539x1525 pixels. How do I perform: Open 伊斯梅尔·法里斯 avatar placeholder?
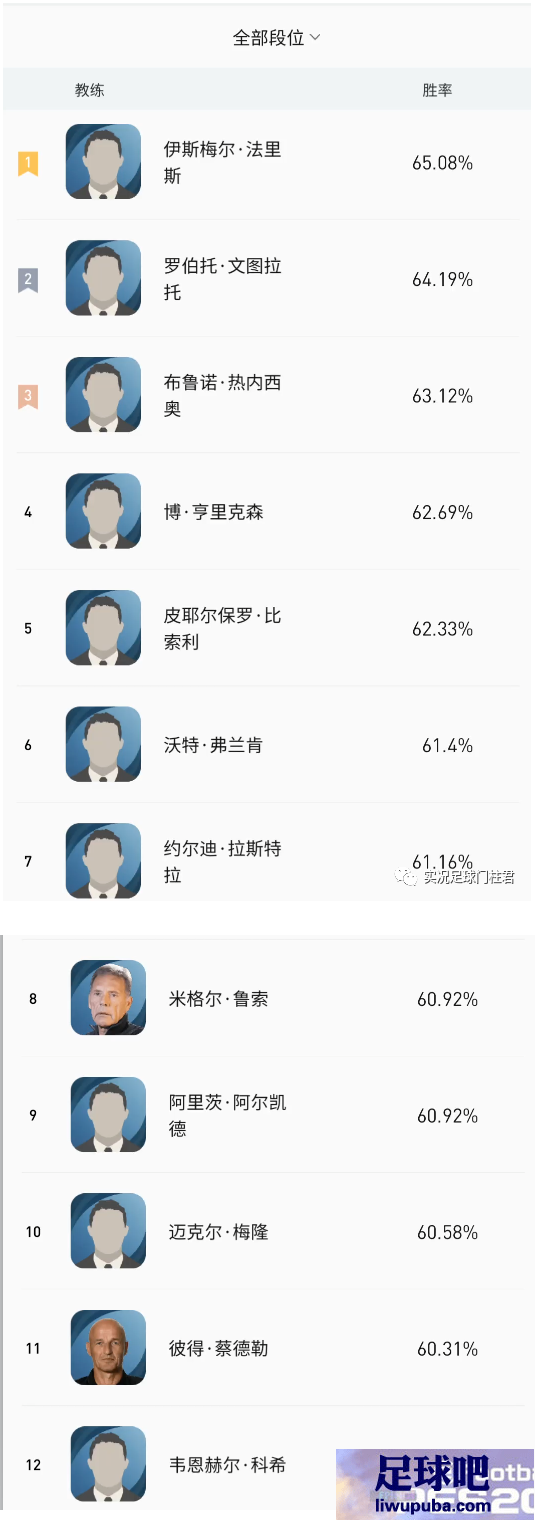[103, 162]
